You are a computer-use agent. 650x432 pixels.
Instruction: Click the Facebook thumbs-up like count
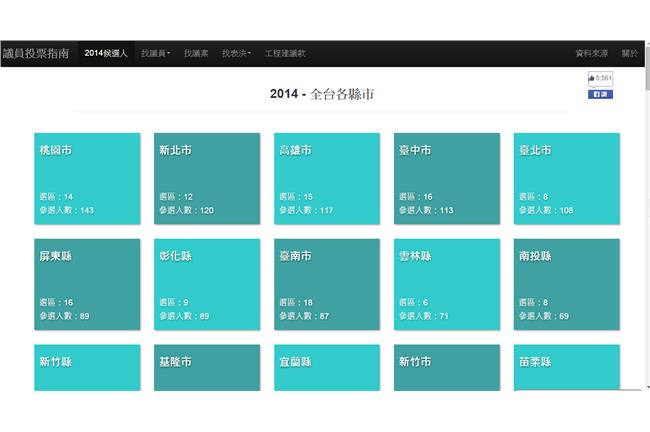click(600, 78)
